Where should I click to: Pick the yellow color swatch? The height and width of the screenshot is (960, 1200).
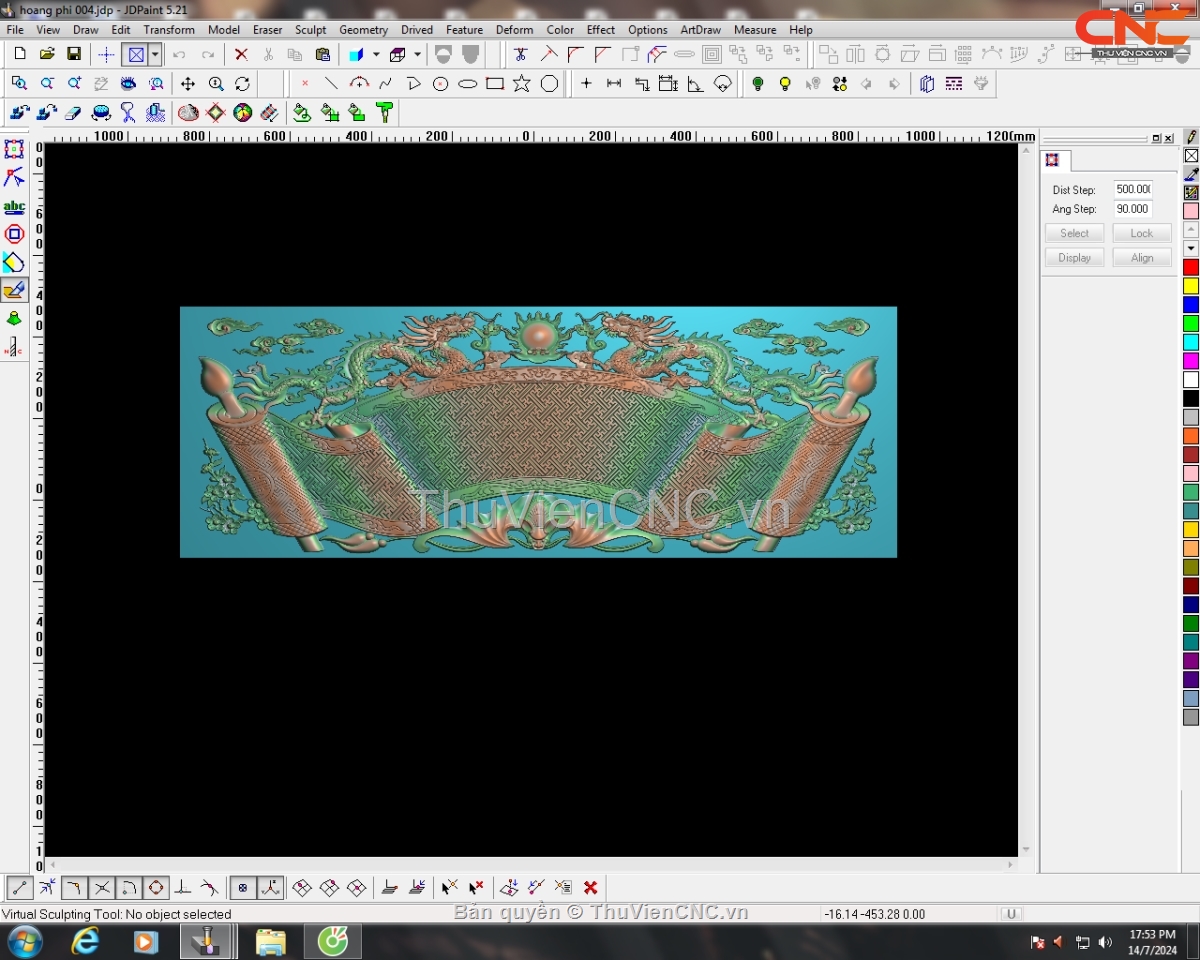1191,286
